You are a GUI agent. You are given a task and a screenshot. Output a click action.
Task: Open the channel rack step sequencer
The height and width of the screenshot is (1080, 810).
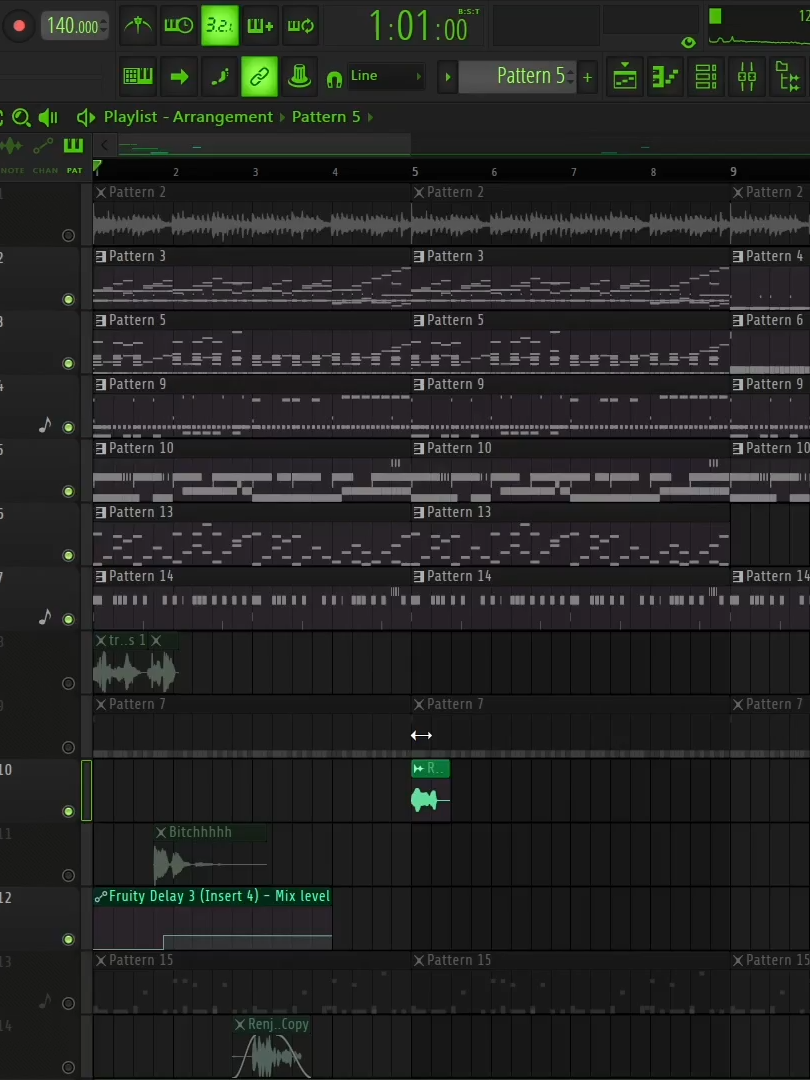point(706,76)
